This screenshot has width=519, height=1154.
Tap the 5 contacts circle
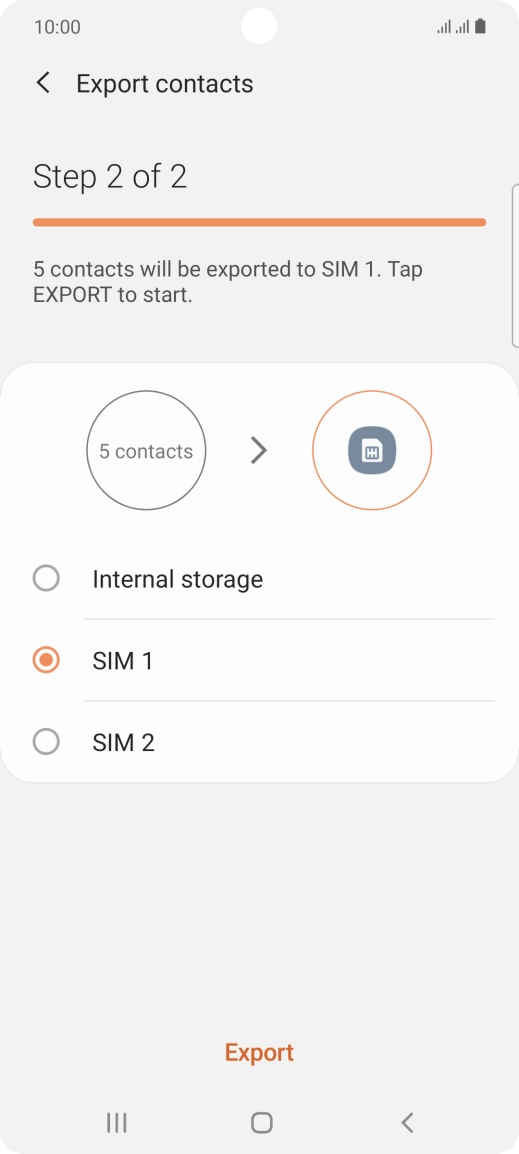click(146, 450)
